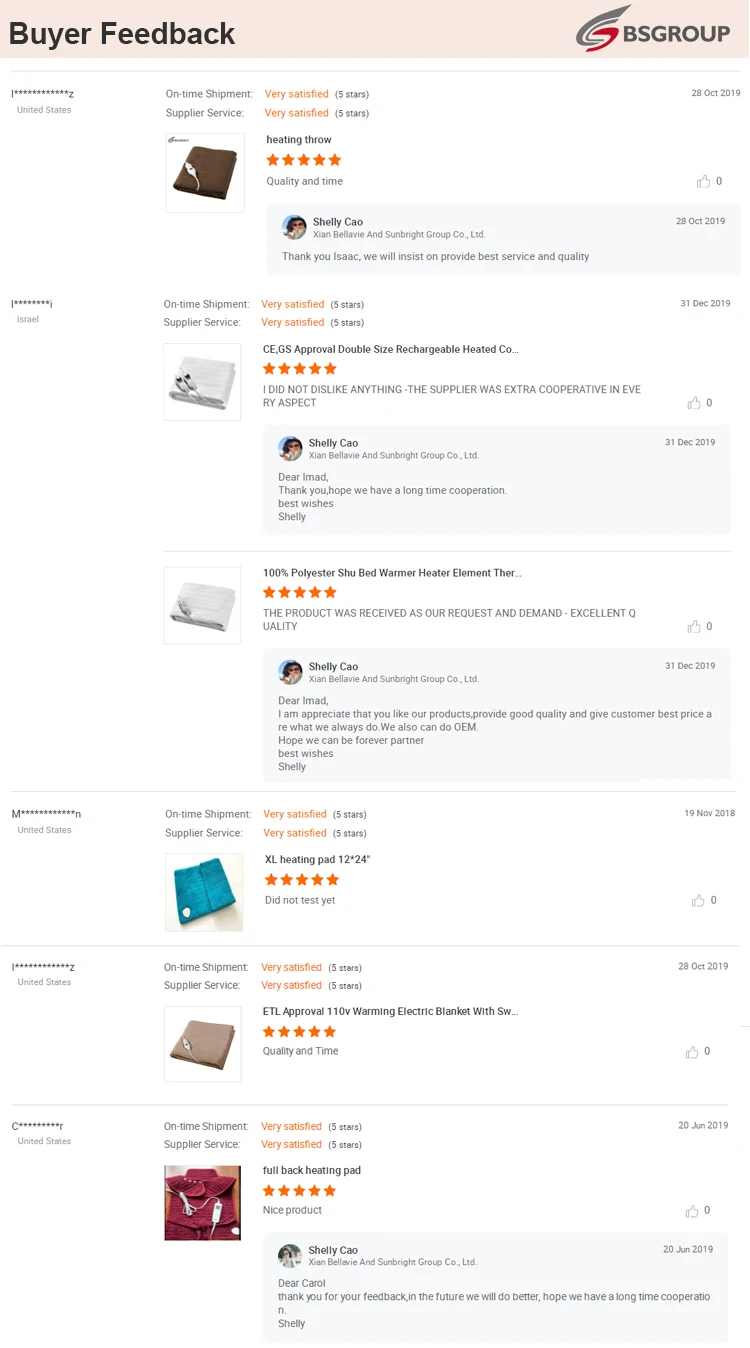Open the 'CE,GS Approval Double Size Rechargeable' product link
This screenshot has height=1348, width=750.
(390, 350)
